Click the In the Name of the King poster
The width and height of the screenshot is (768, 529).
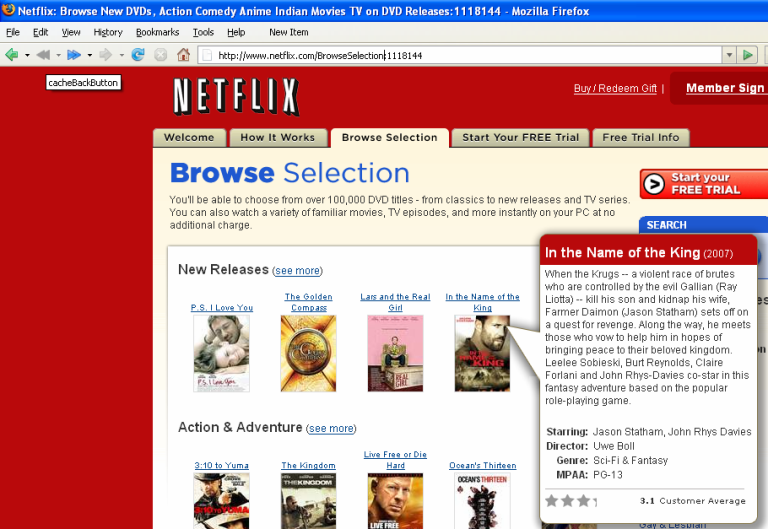click(x=482, y=353)
